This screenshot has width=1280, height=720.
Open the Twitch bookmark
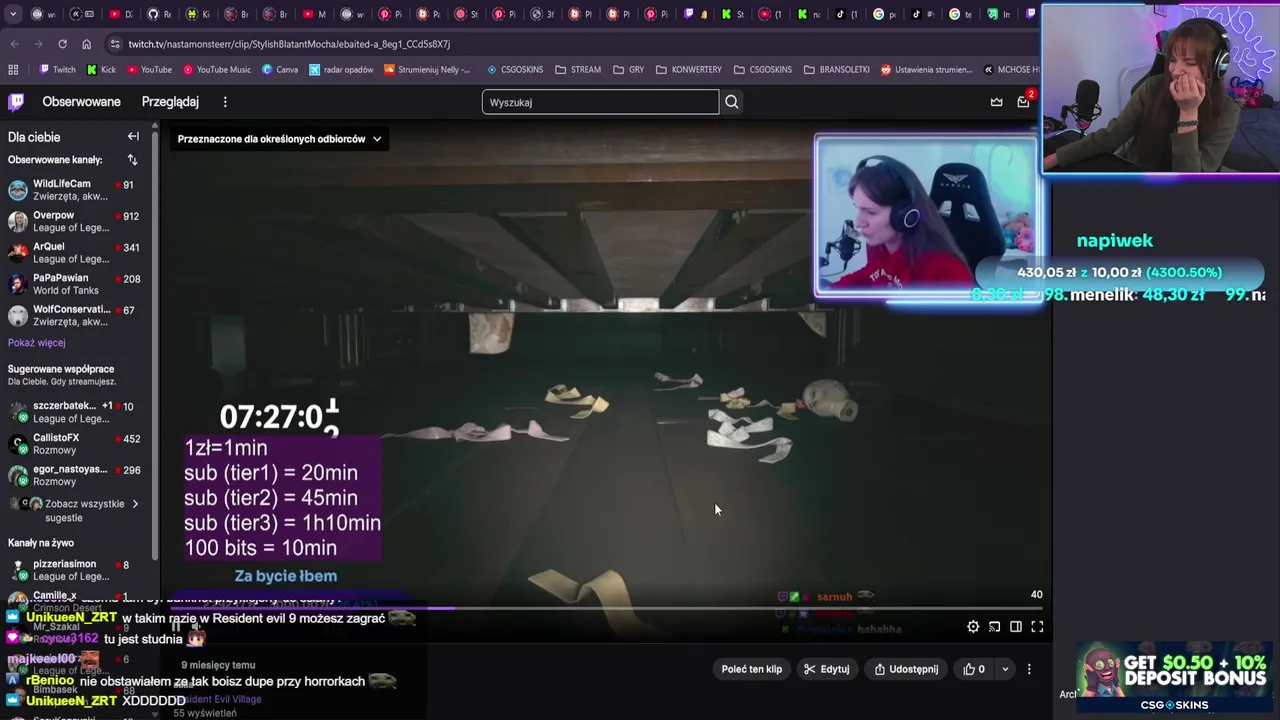coord(57,70)
